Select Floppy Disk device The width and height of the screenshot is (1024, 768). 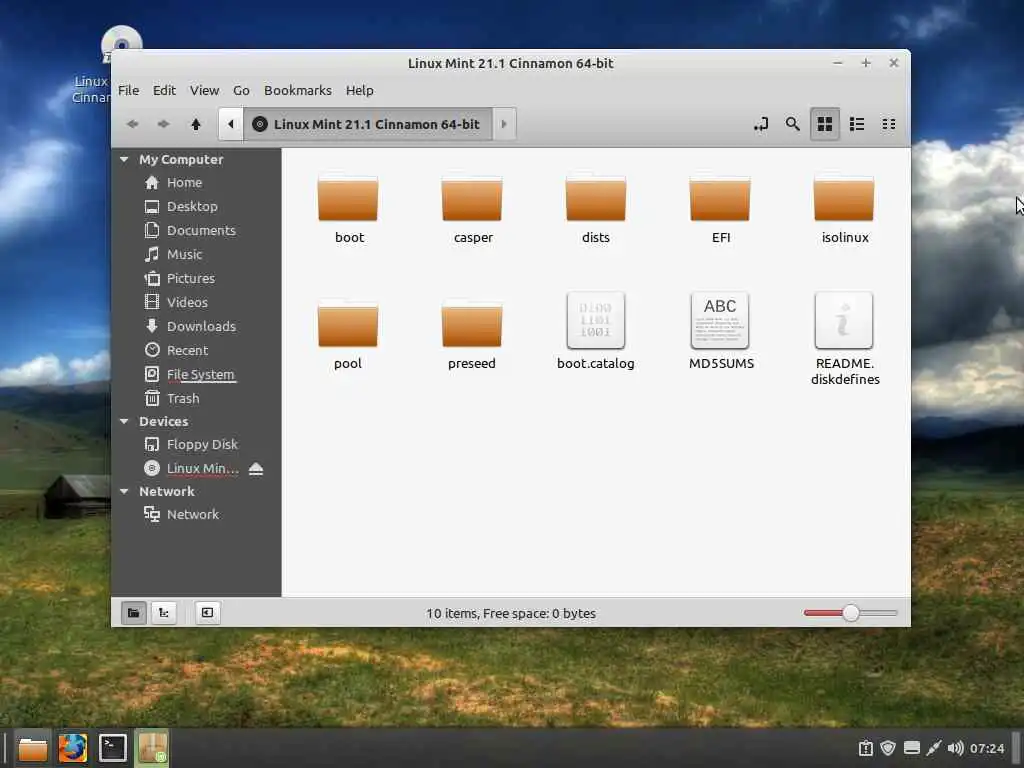pyautogui.click(x=197, y=445)
